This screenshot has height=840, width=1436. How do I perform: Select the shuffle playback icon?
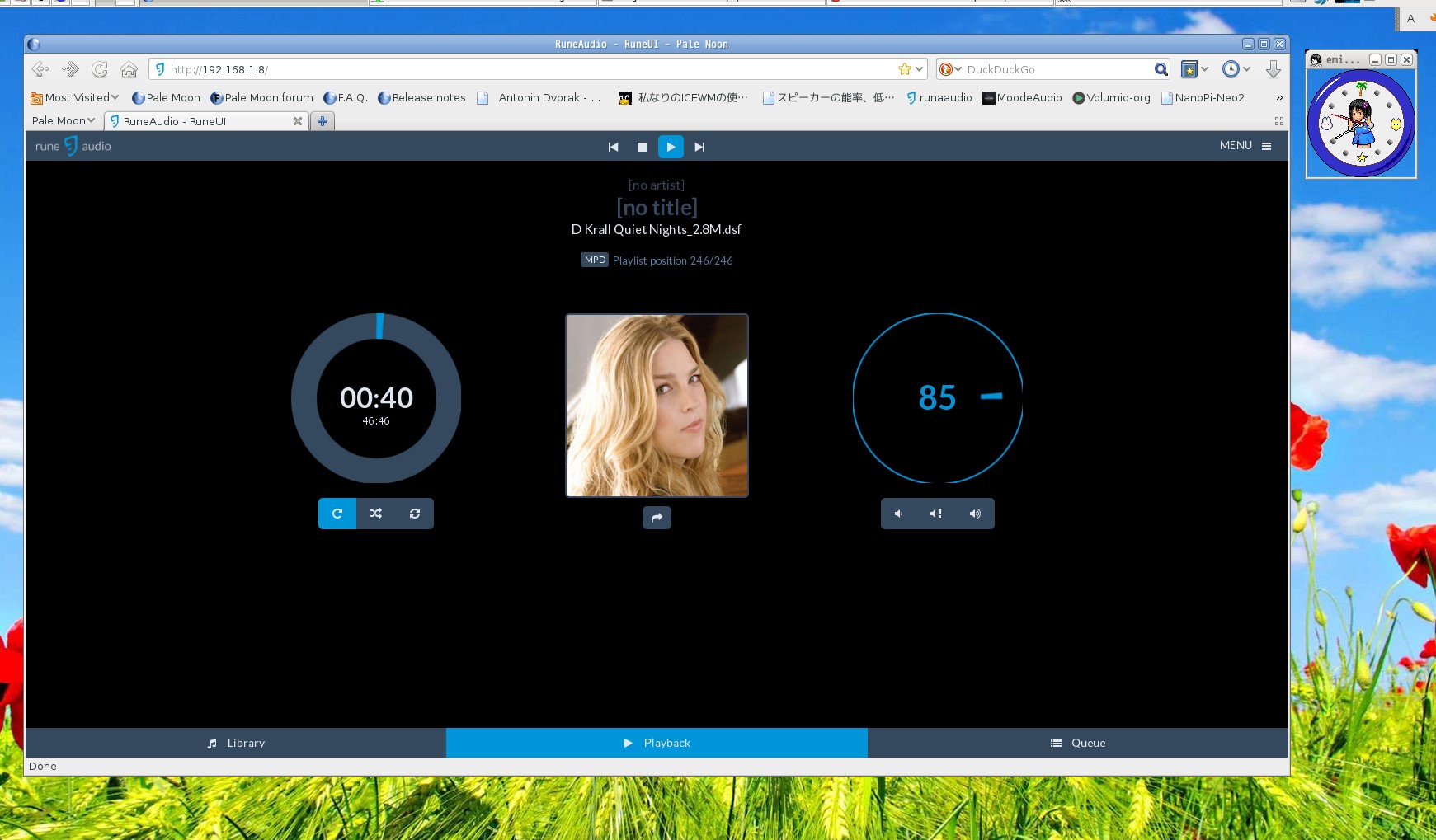375,513
